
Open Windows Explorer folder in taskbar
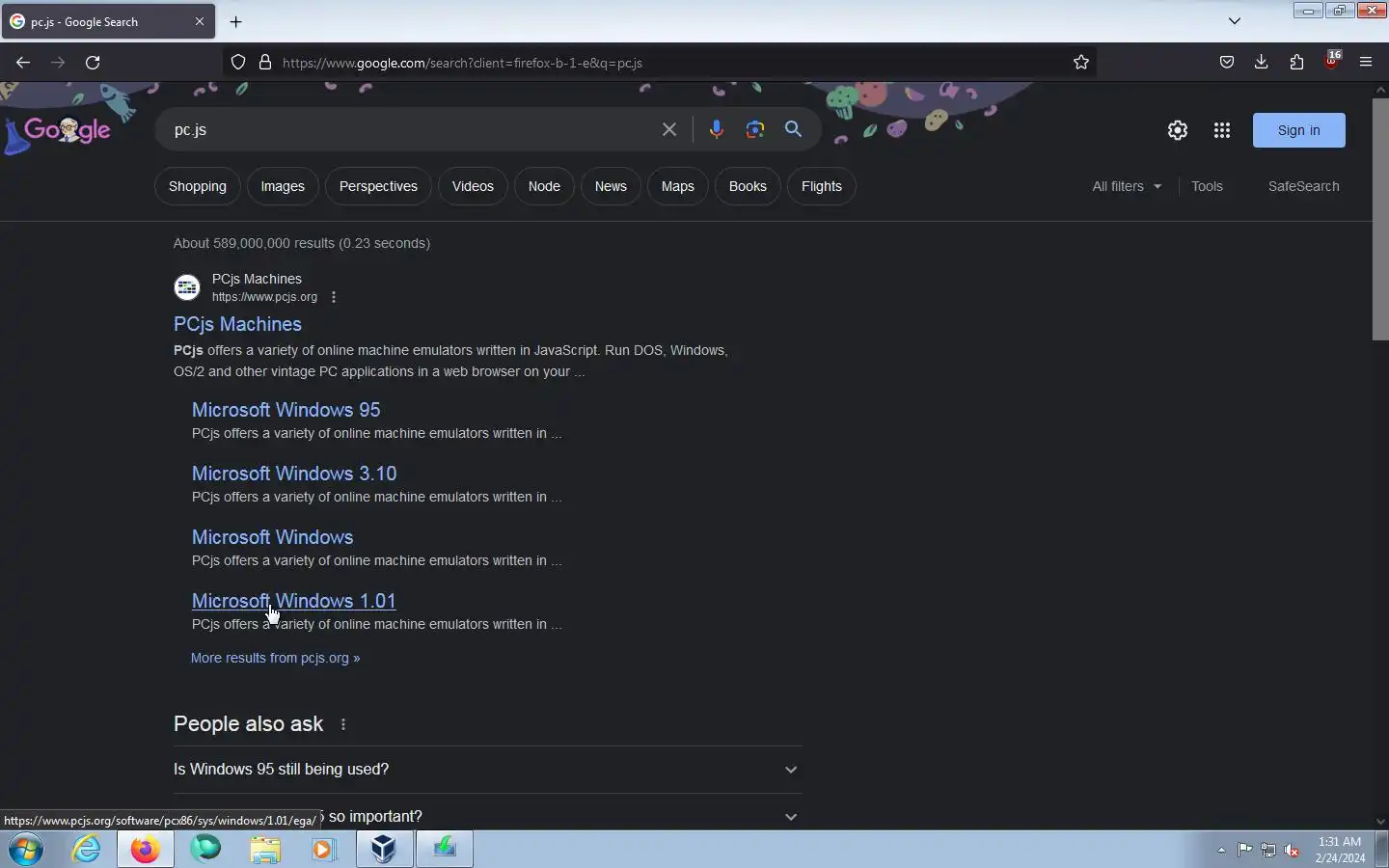[265, 850]
